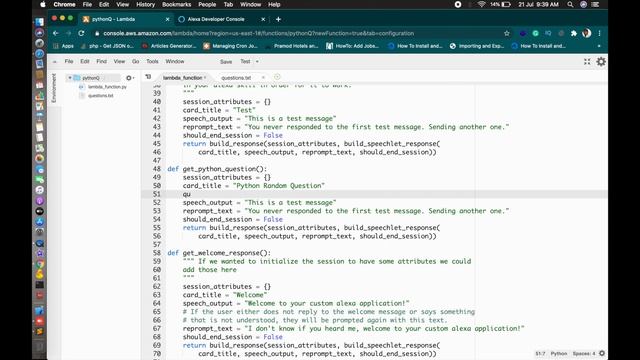Click the Chrome back arrow
Image resolution: width=640 pixels, height=360 pixels.
(x=56, y=33)
